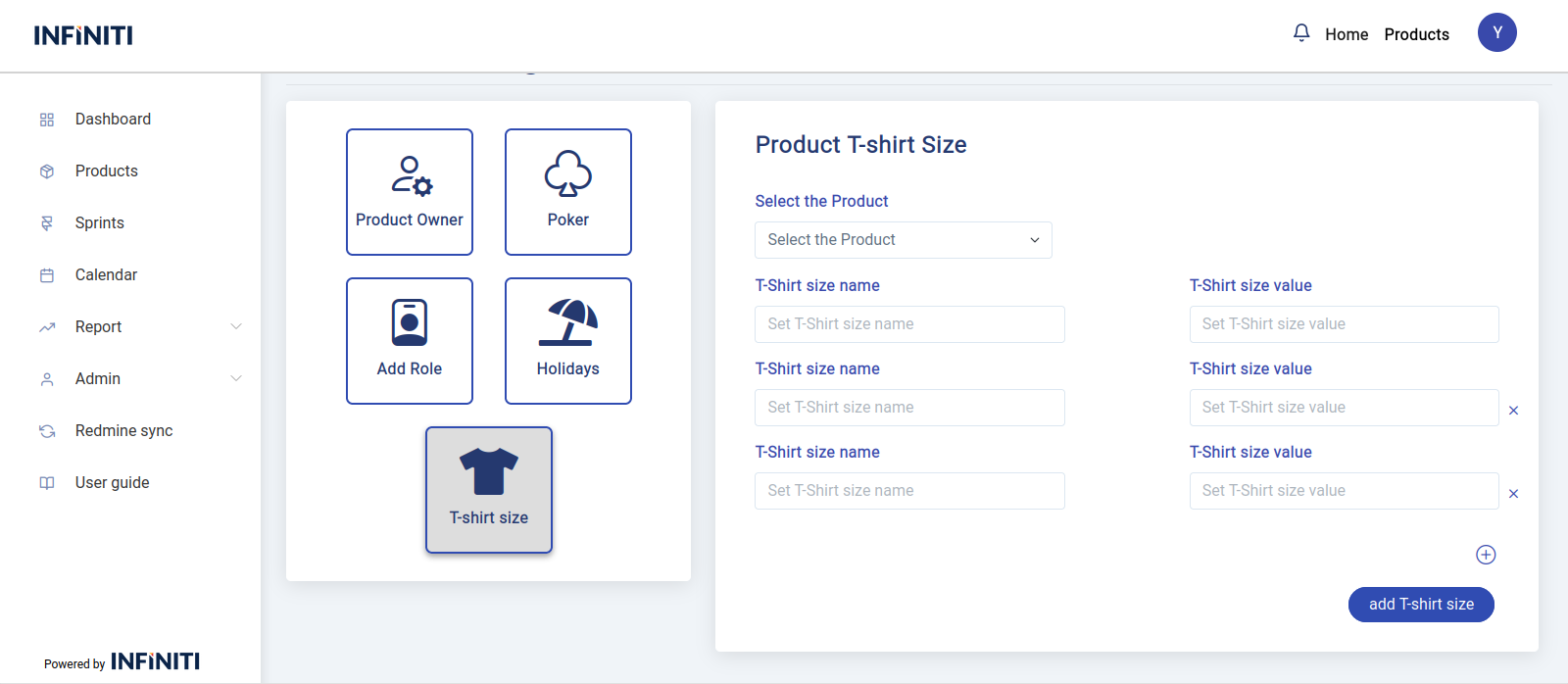The width and height of the screenshot is (1568, 684).
Task: Open the Select the Product dropdown
Action: coord(903,240)
